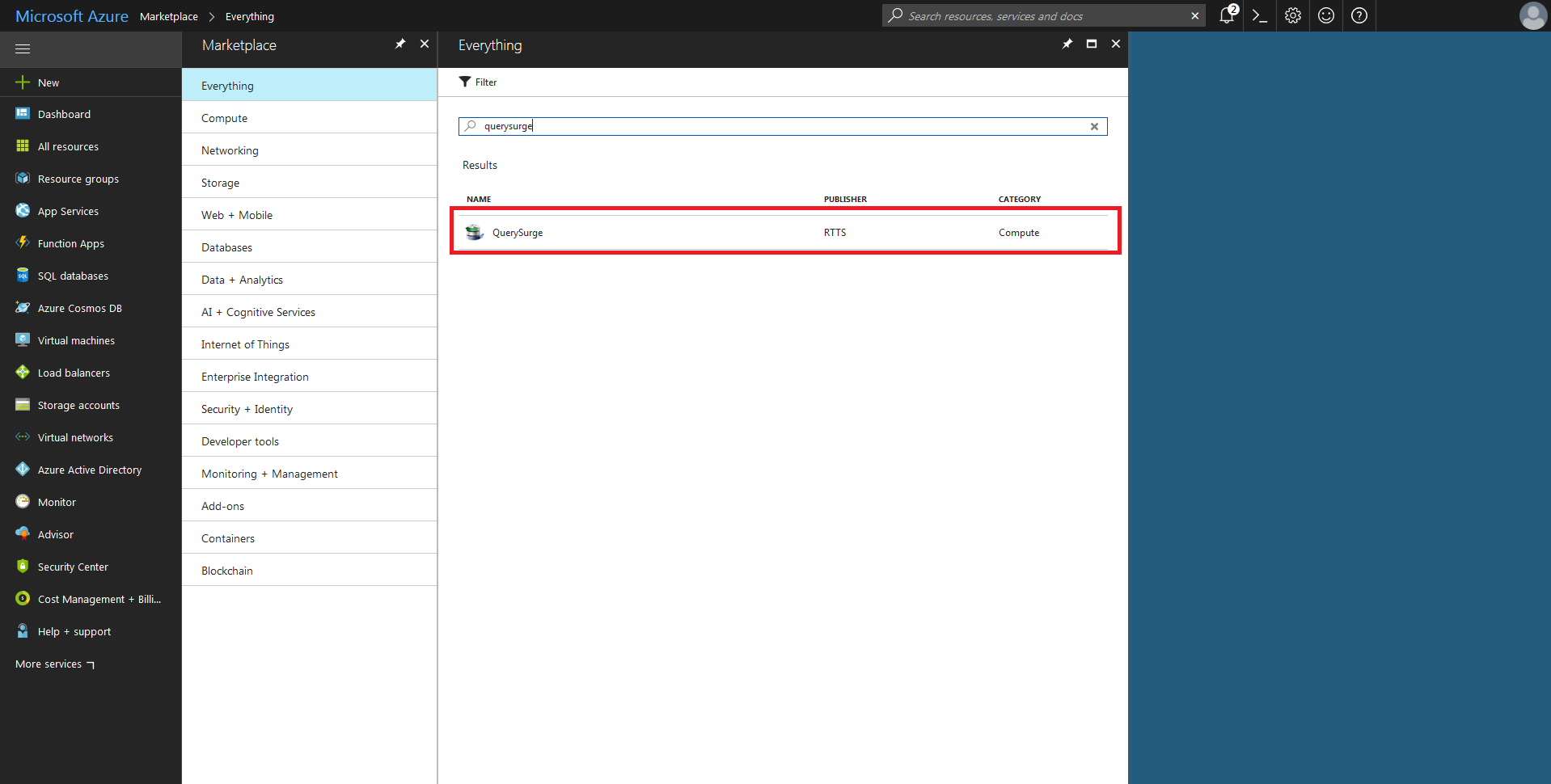This screenshot has width=1551, height=784.
Task: Select the Compute category
Action: click(310, 117)
